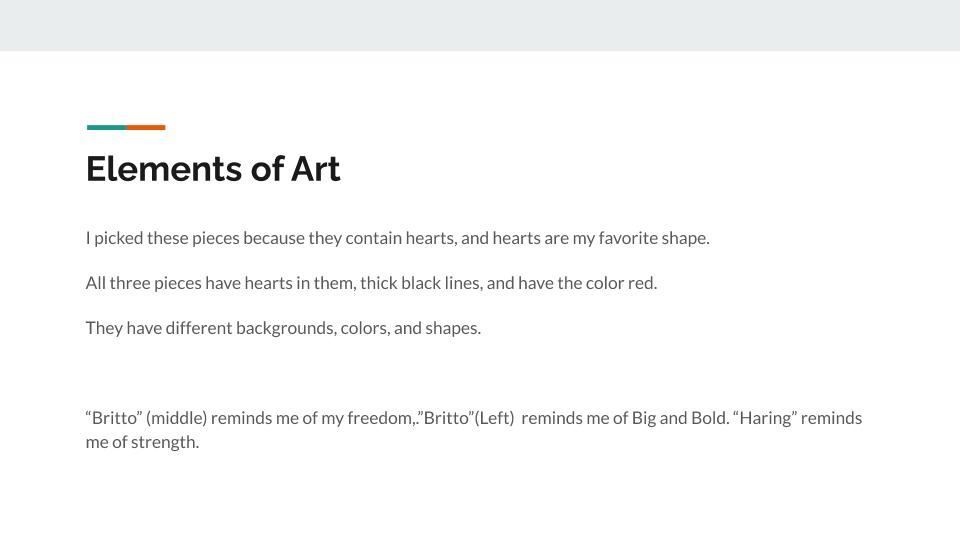The image size is (960, 540).
Task: Click the orange accent line segment
Action: click(x=146, y=127)
